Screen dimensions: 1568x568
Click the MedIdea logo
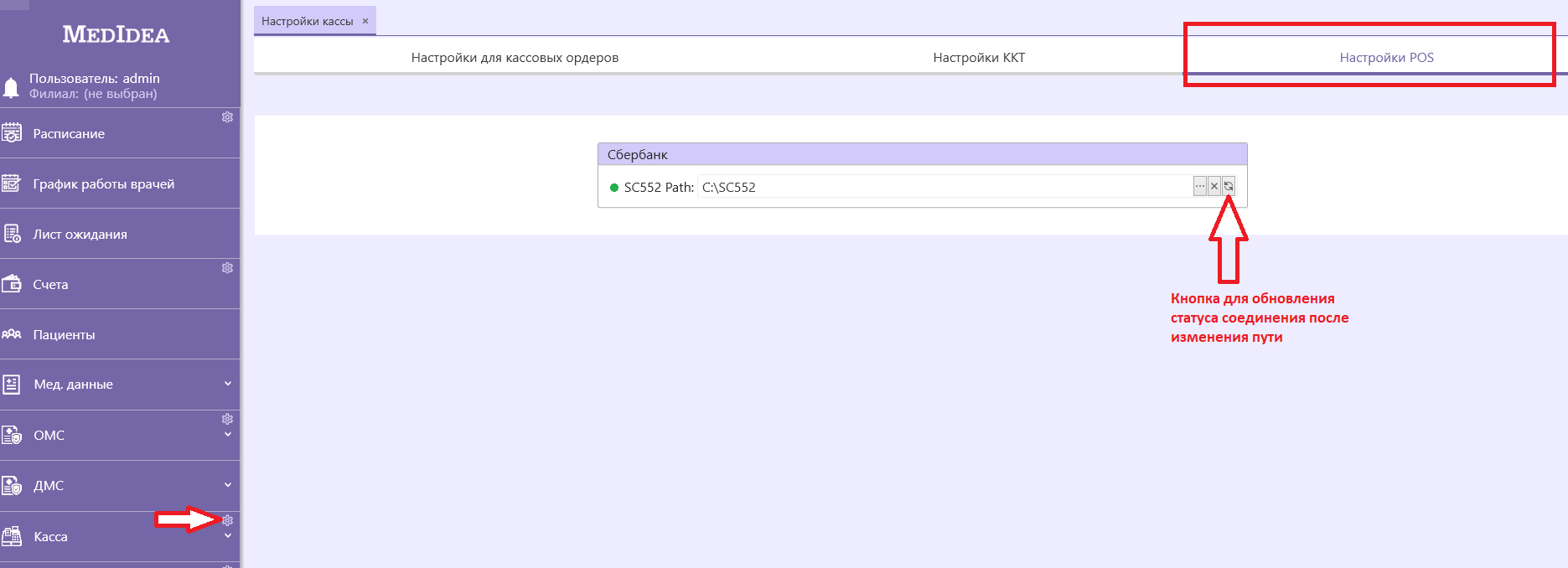point(116,34)
